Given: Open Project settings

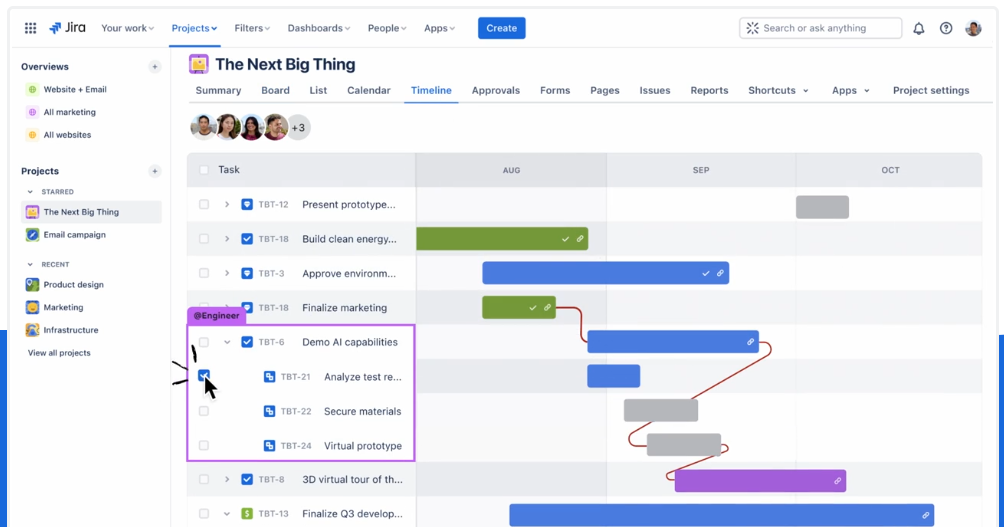Looking at the screenshot, I should tap(931, 90).
